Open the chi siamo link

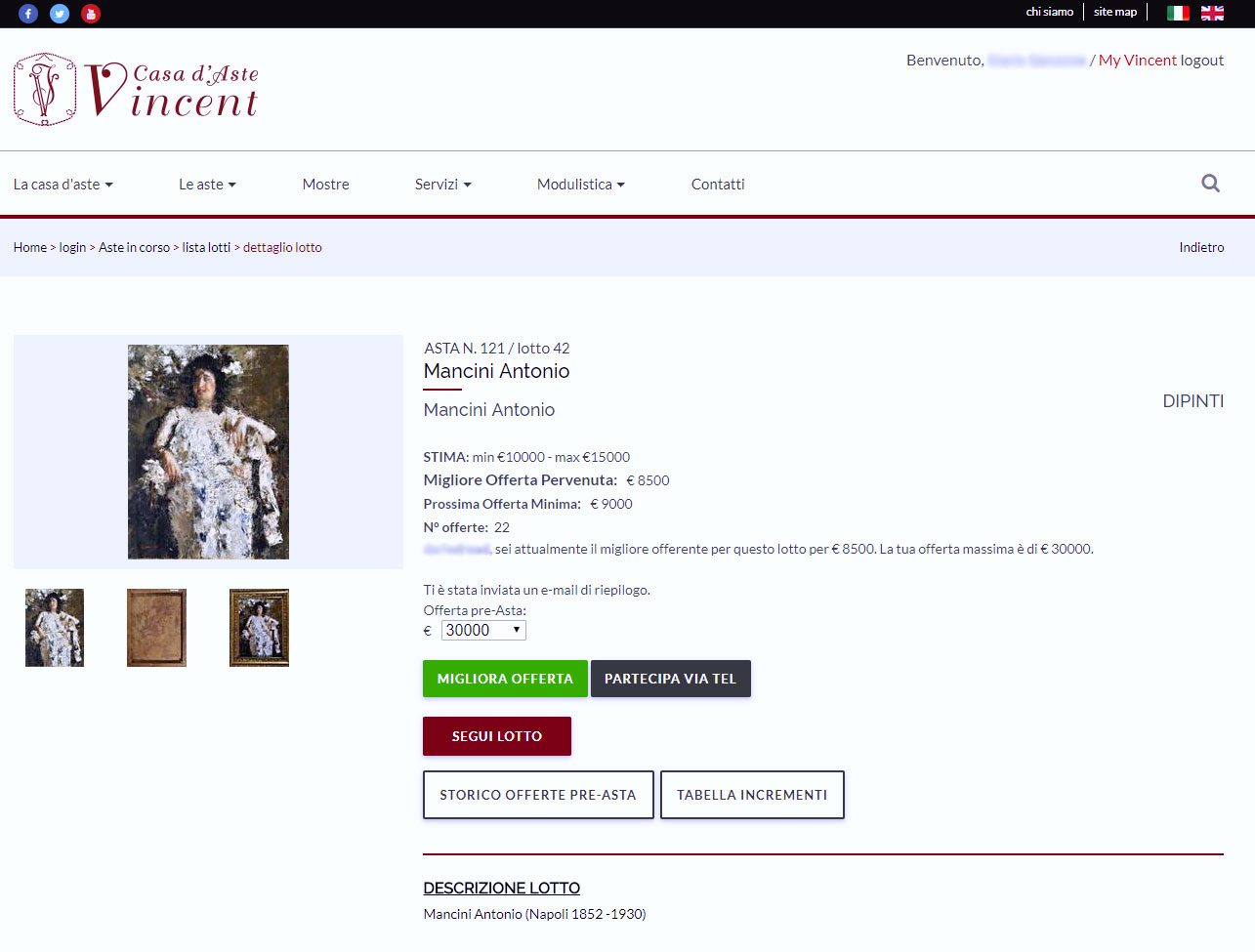tap(1049, 12)
